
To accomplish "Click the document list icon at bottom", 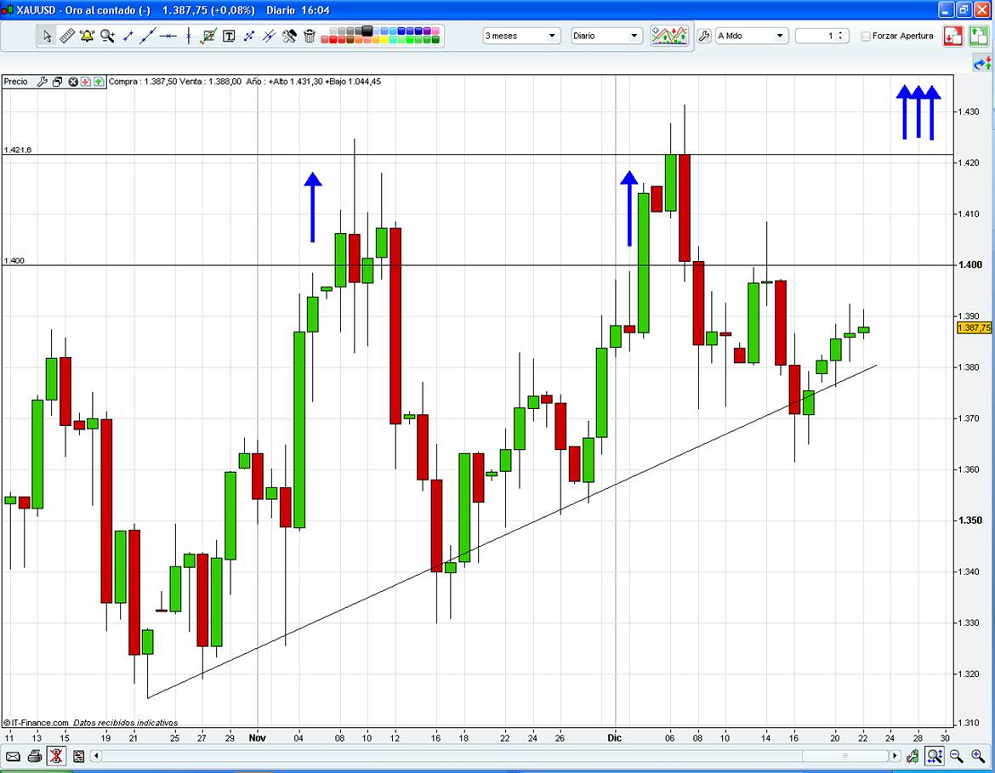I will [78, 756].
